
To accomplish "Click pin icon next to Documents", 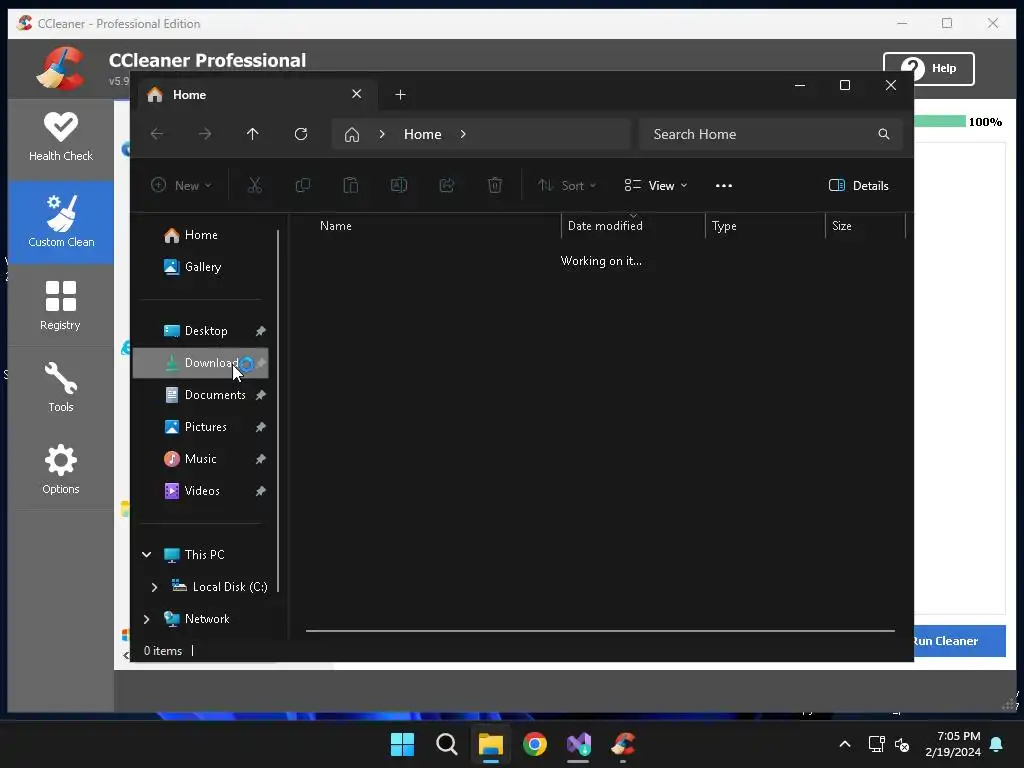I will 261,395.
